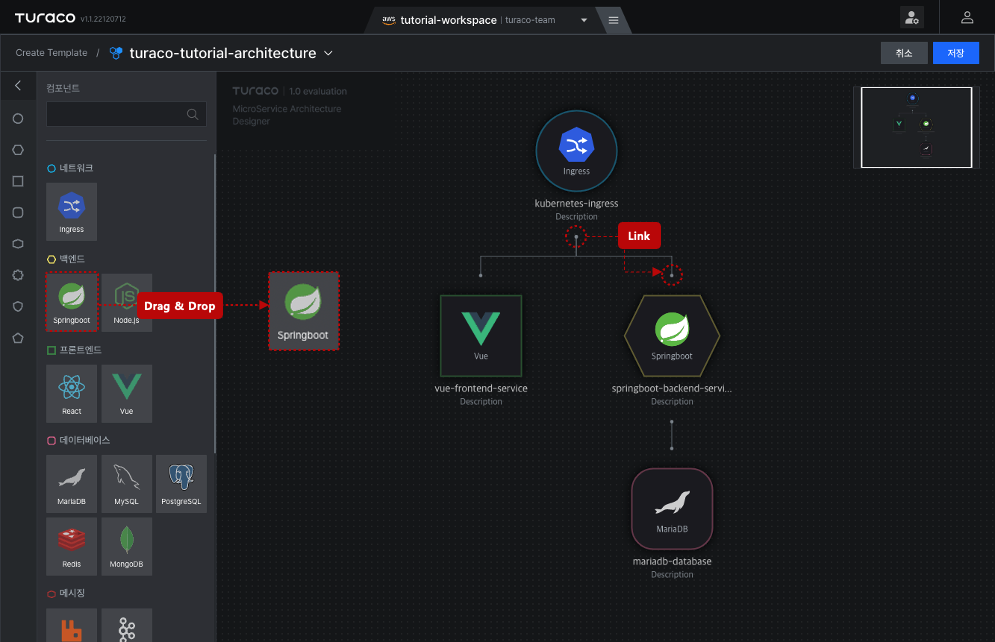The width and height of the screenshot is (995, 642).
Task: Choose the PostgreSQL component
Action: (181, 483)
